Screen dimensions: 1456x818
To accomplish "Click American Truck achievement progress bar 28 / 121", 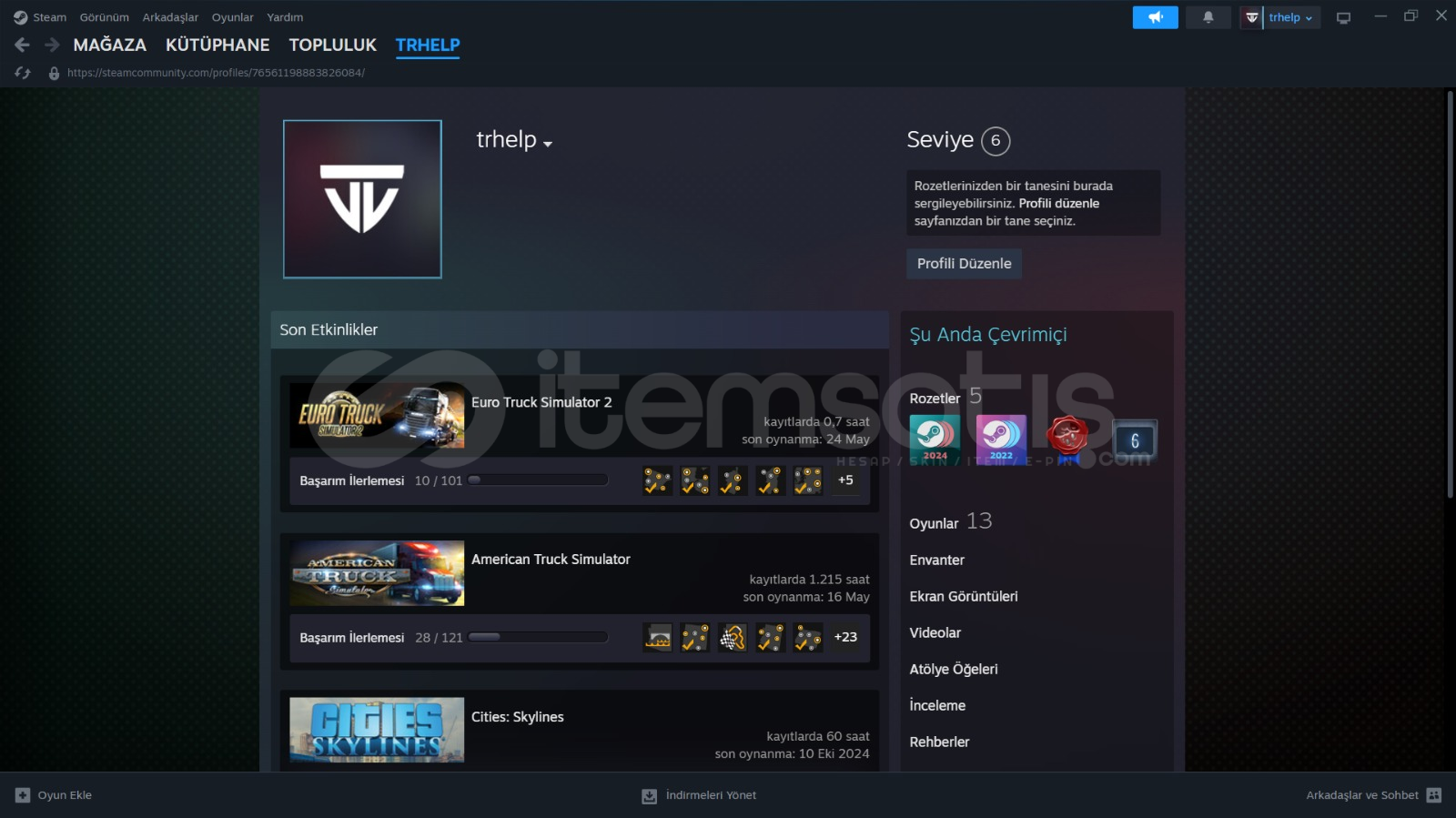I will 538,637.
